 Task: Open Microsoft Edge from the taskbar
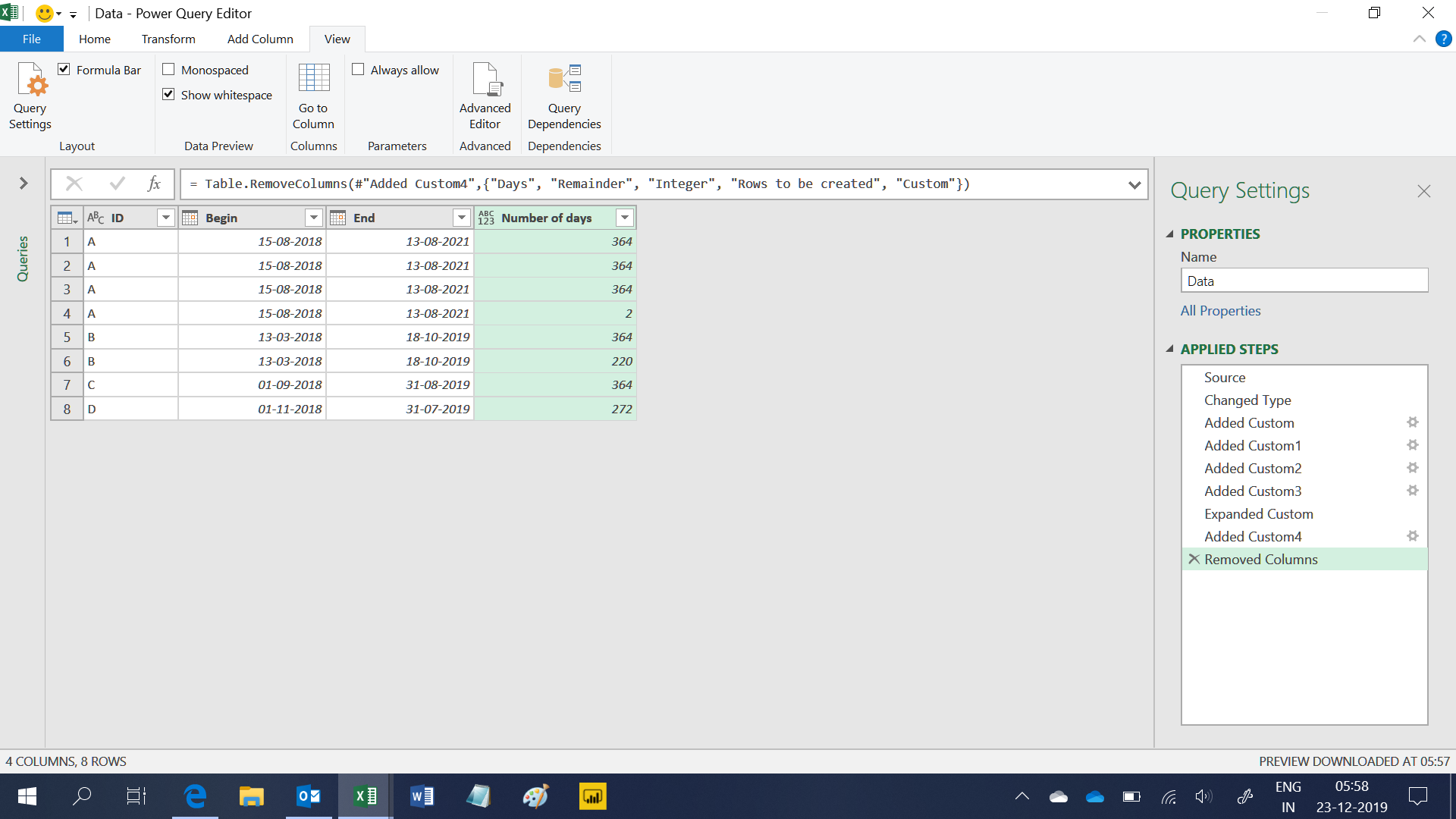pos(196,796)
